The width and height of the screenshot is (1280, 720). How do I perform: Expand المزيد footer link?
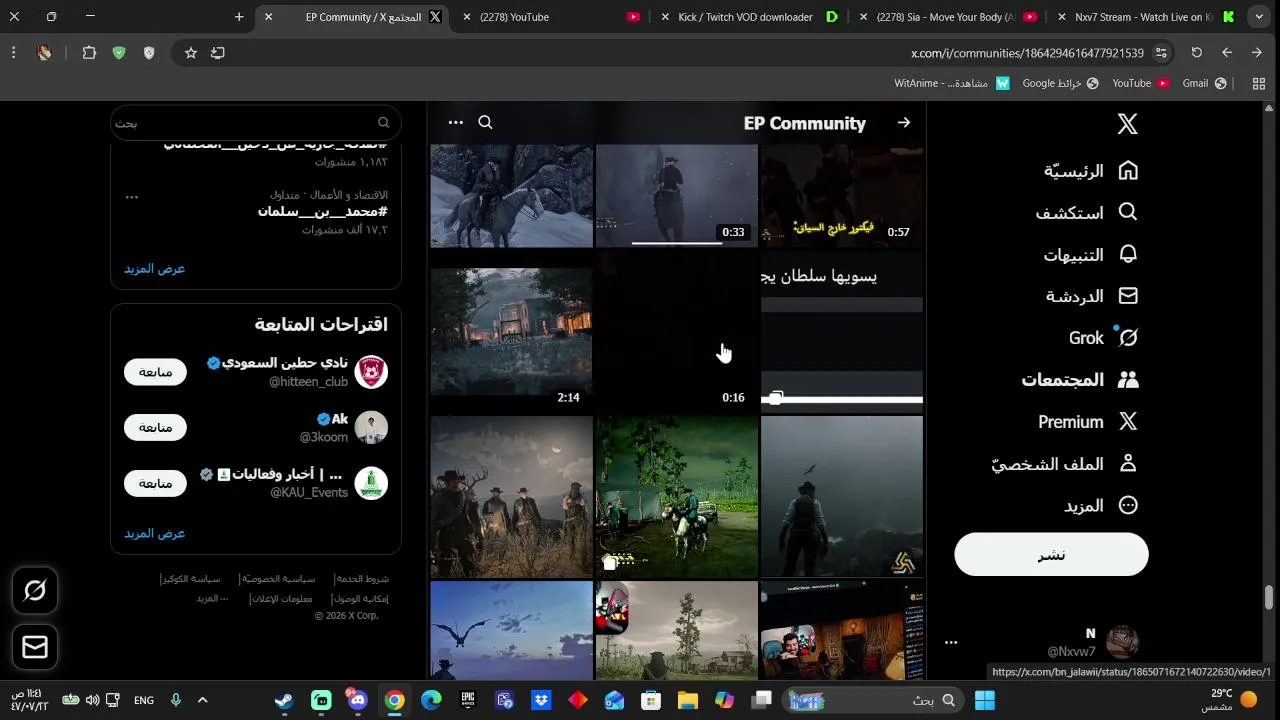(x=212, y=598)
